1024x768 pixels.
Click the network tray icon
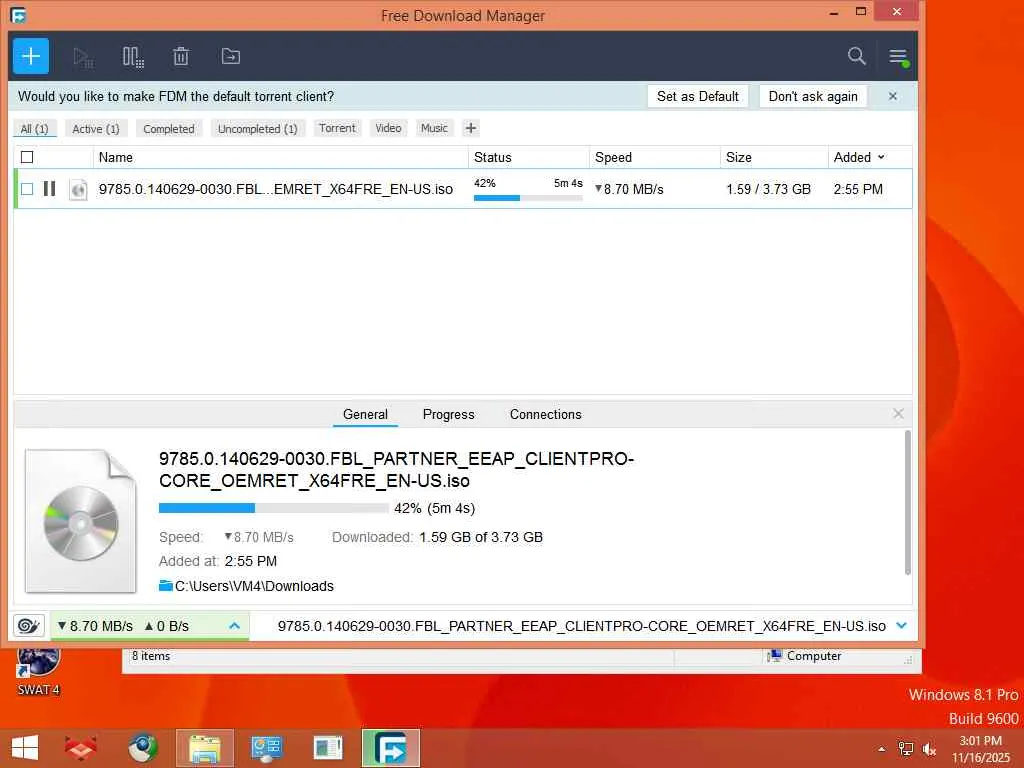click(906, 749)
